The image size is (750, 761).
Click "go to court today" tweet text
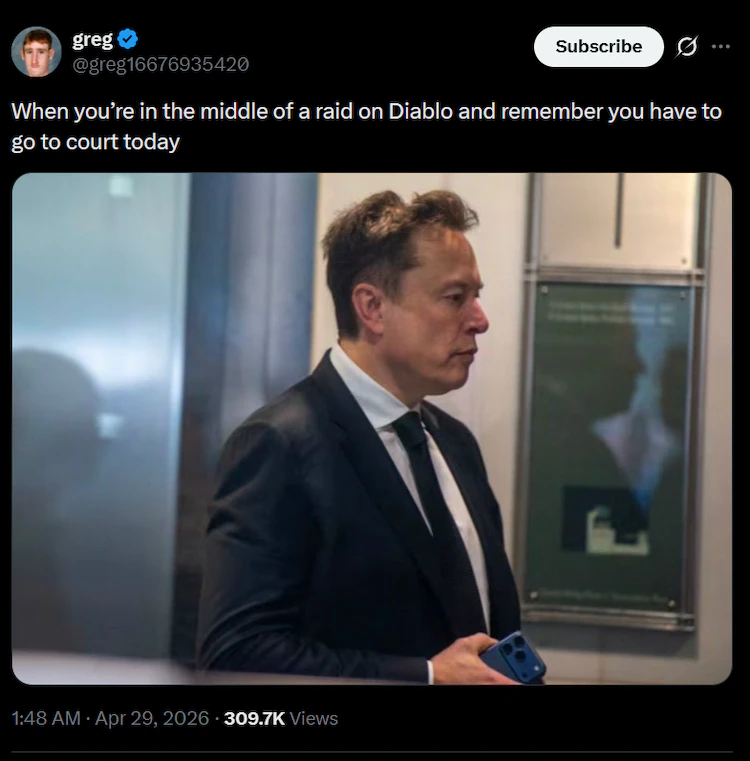[x=96, y=142]
